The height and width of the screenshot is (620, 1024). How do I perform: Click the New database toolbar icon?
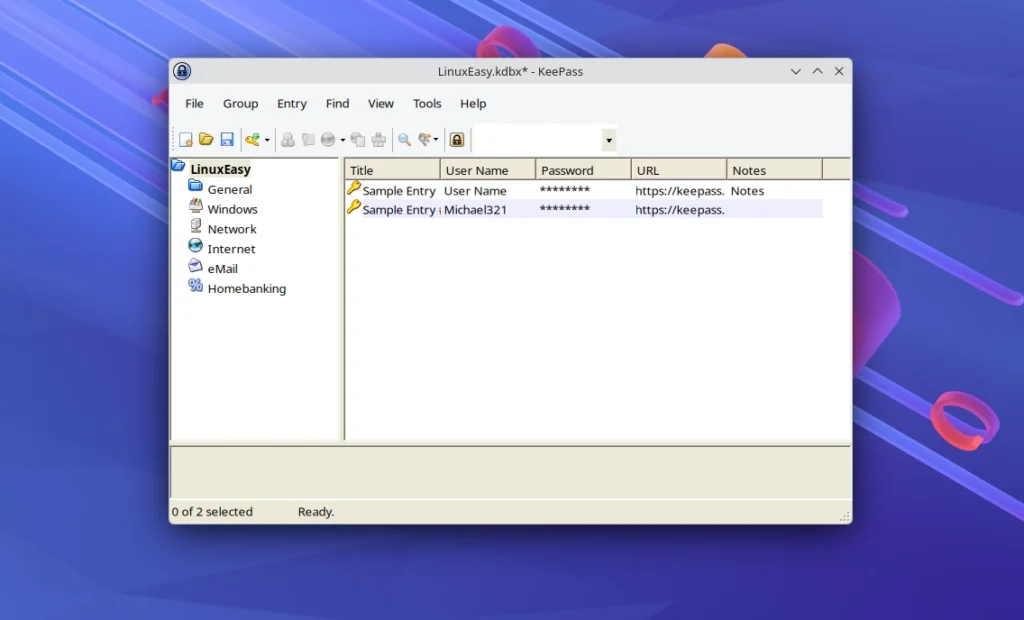point(184,139)
